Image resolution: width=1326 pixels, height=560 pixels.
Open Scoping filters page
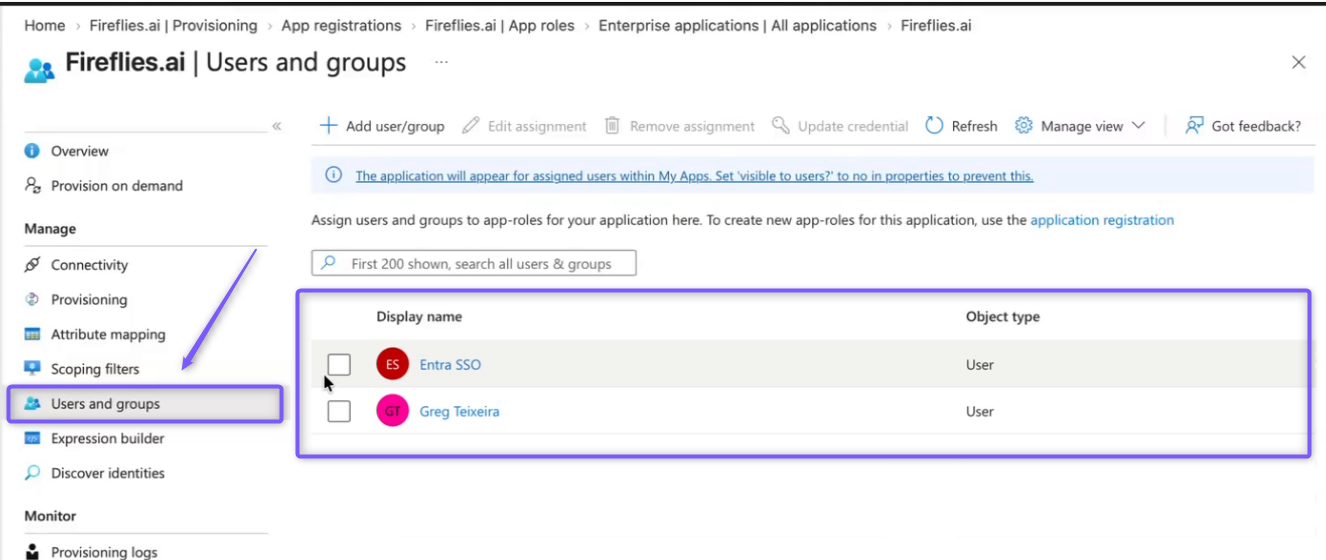[x=95, y=369]
